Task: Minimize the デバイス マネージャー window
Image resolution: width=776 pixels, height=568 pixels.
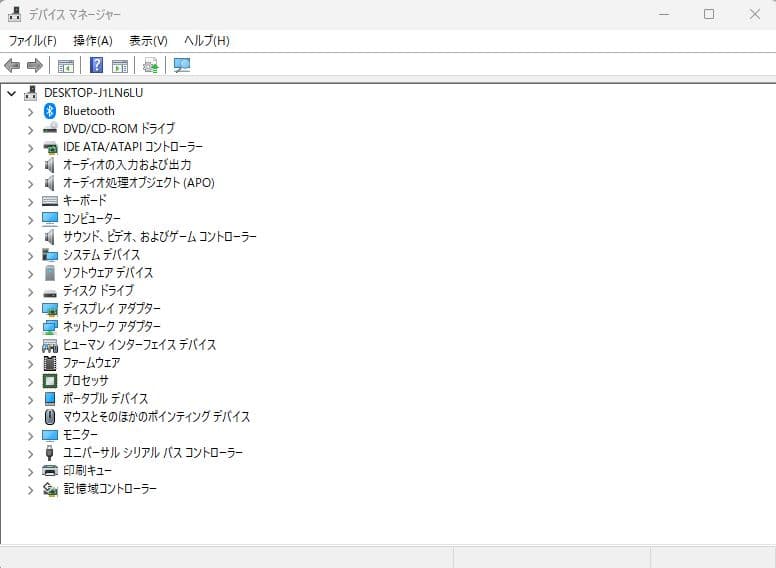Action: click(x=664, y=14)
